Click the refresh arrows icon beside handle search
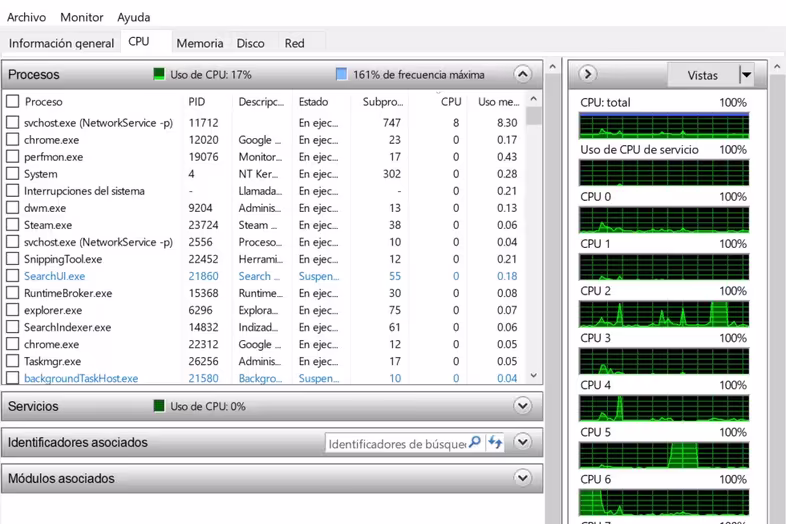 pyautogui.click(x=495, y=442)
